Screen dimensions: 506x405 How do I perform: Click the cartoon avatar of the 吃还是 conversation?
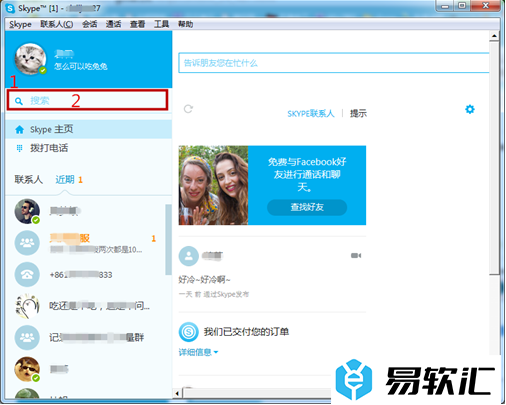click(27, 306)
